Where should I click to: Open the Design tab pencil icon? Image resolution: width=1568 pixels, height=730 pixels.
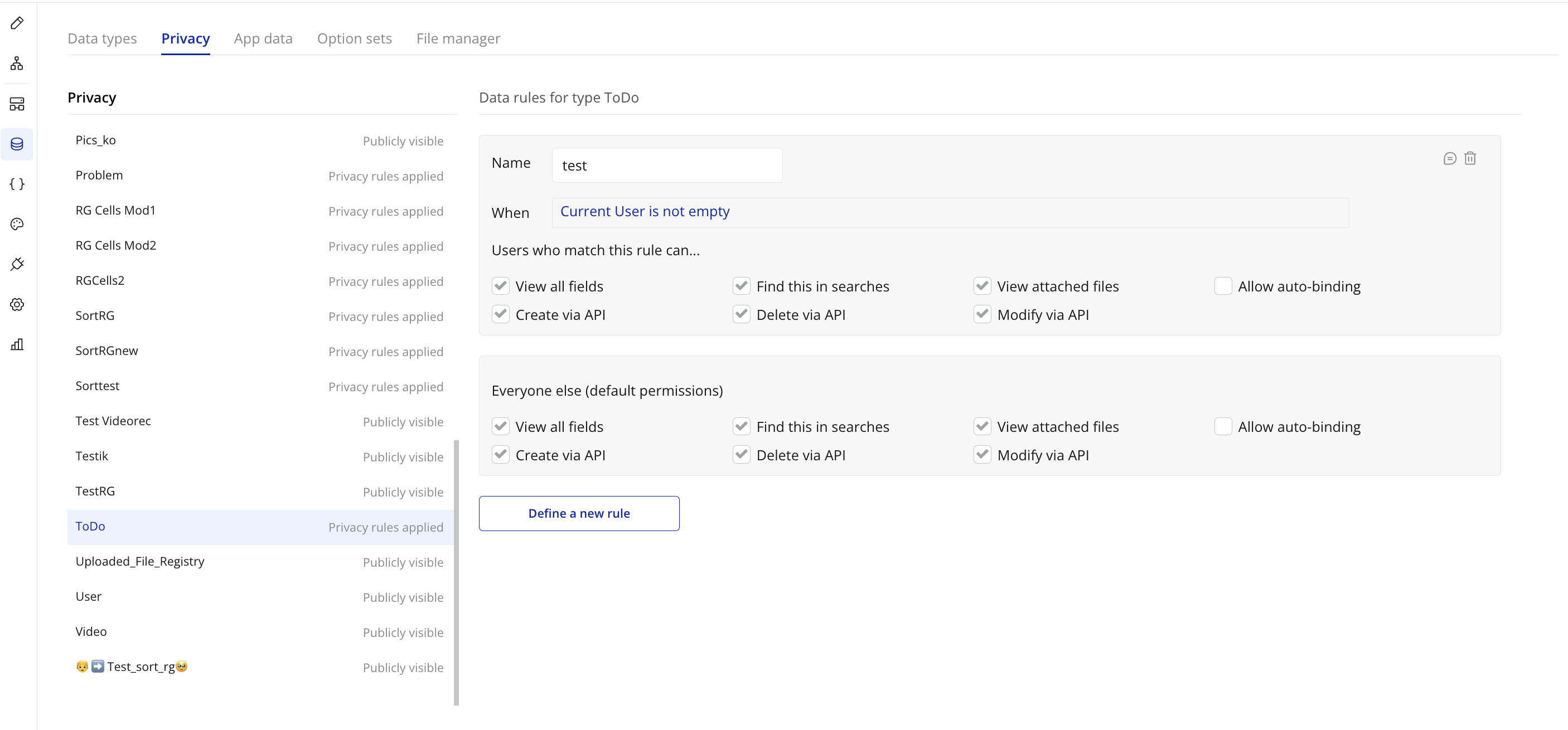(x=17, y=23)
